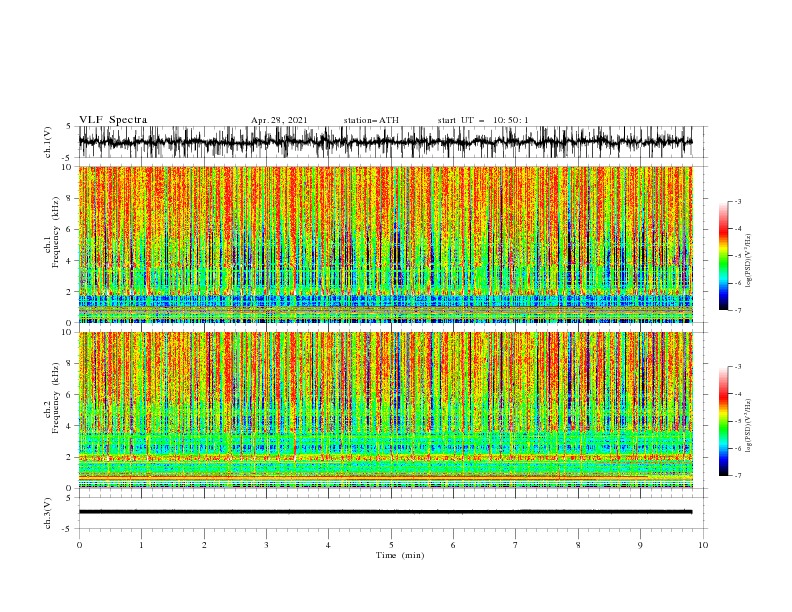Click the ch.1 spectrogram color bar

point(724,256)
